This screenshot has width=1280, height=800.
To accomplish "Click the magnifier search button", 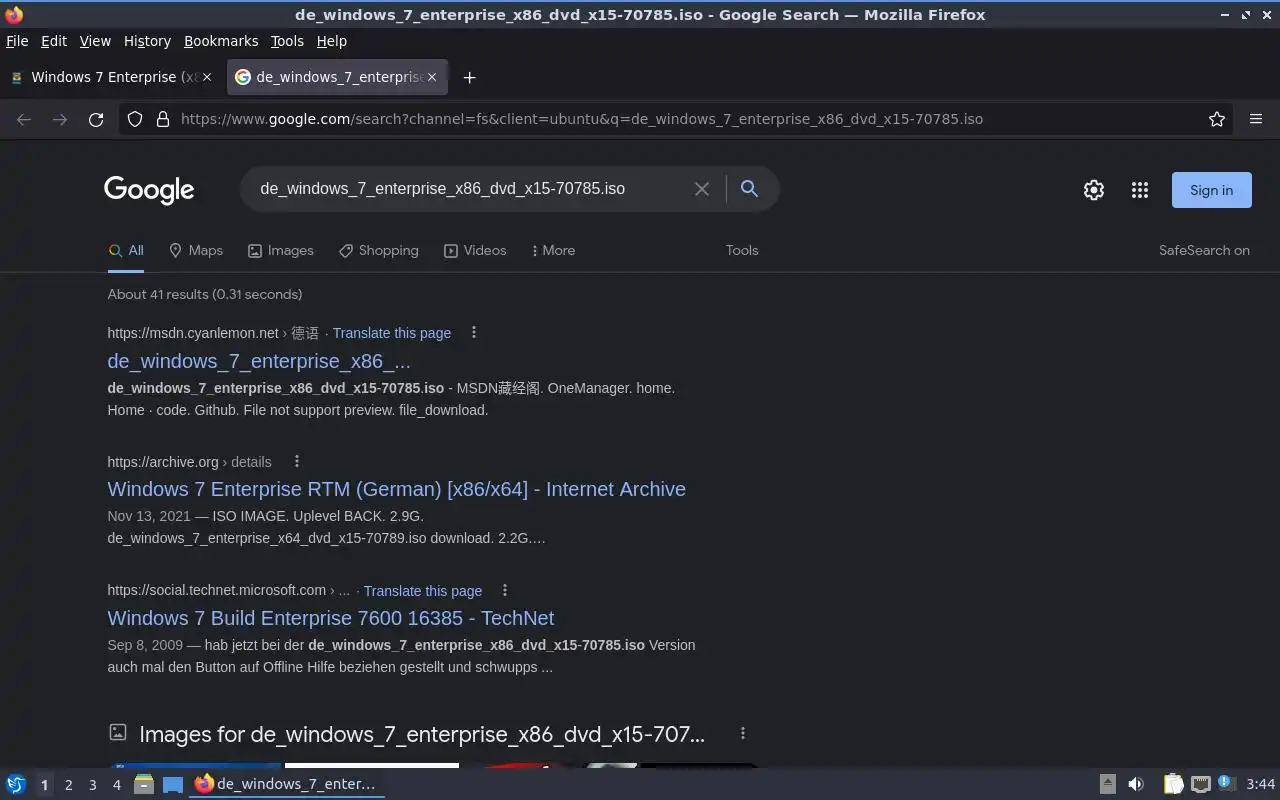I will 749,189.
